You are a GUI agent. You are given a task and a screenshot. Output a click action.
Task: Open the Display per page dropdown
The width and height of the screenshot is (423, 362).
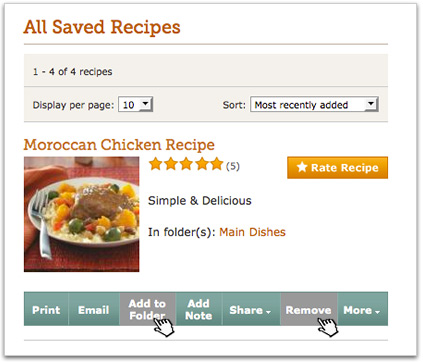136,105
